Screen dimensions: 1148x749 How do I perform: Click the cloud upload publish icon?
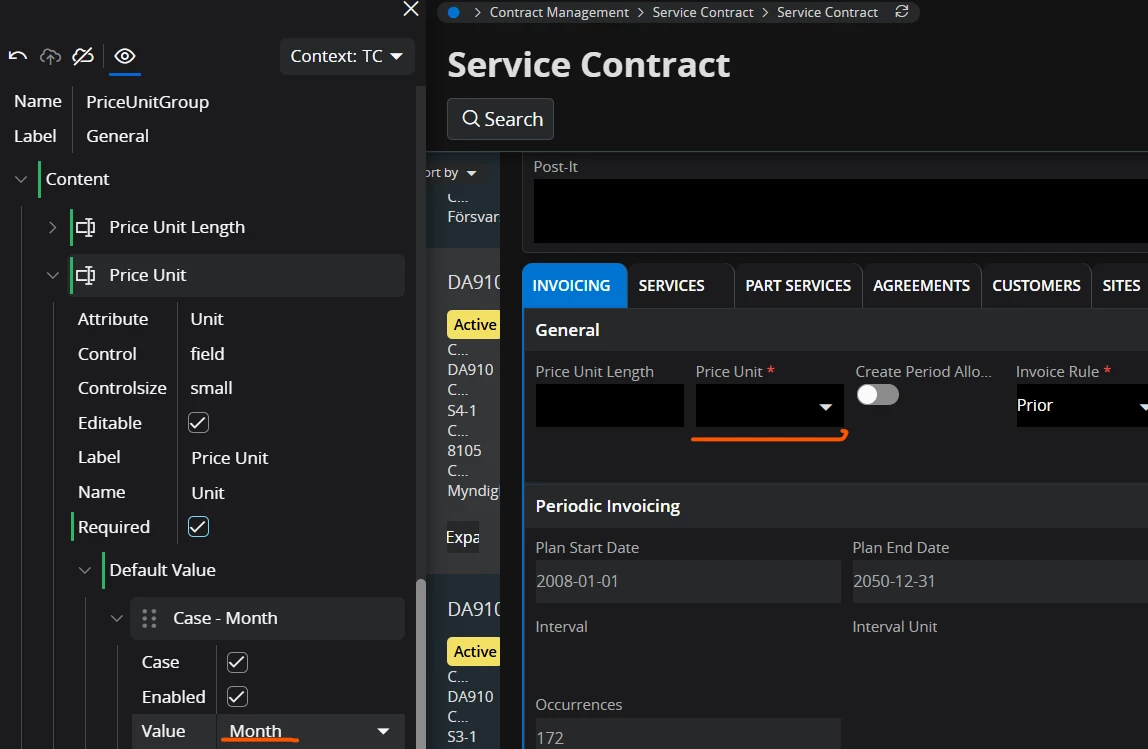point(50,56)
